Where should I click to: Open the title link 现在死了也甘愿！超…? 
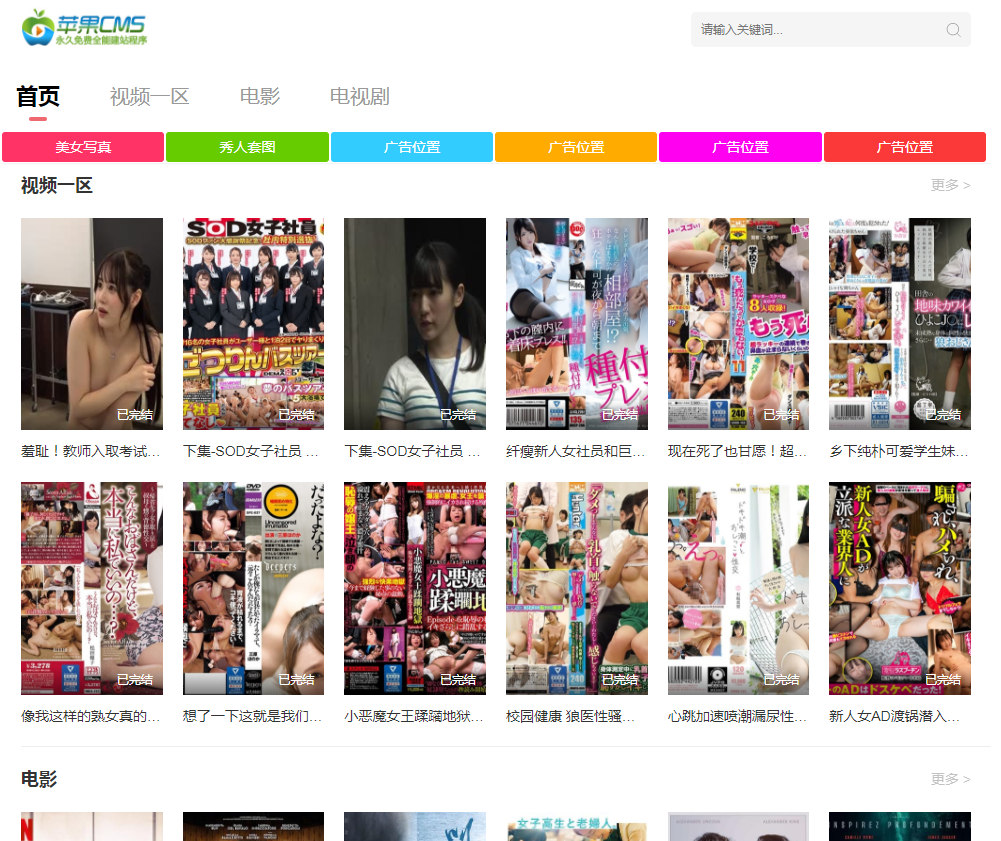(x=737, y=451)
